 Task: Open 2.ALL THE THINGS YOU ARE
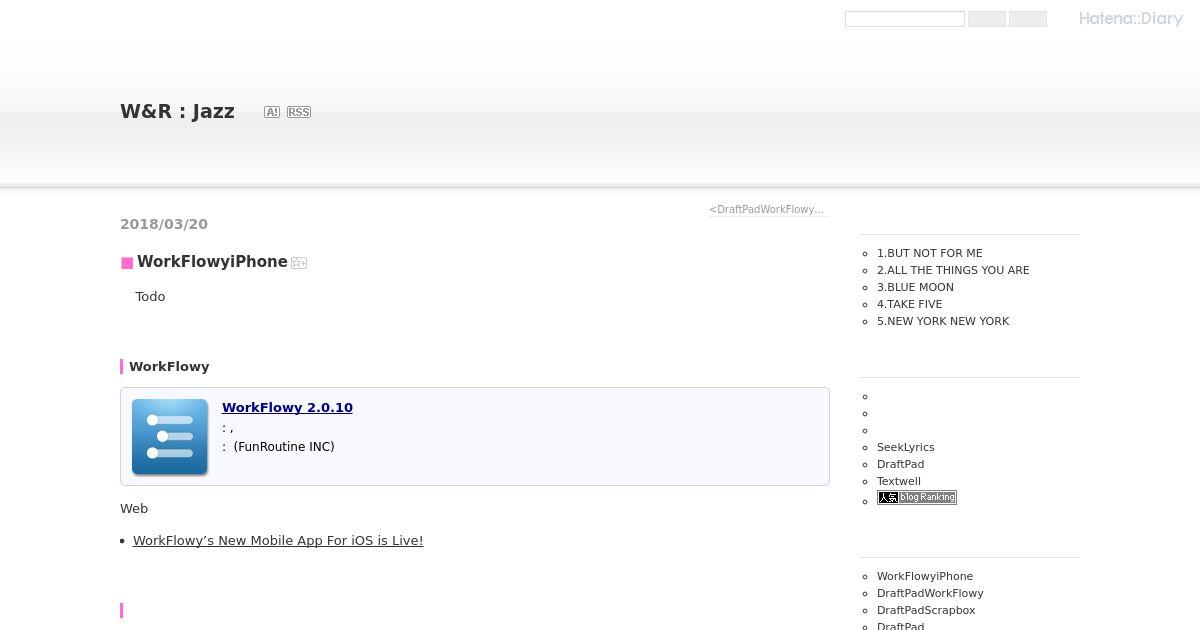point(953,270)
